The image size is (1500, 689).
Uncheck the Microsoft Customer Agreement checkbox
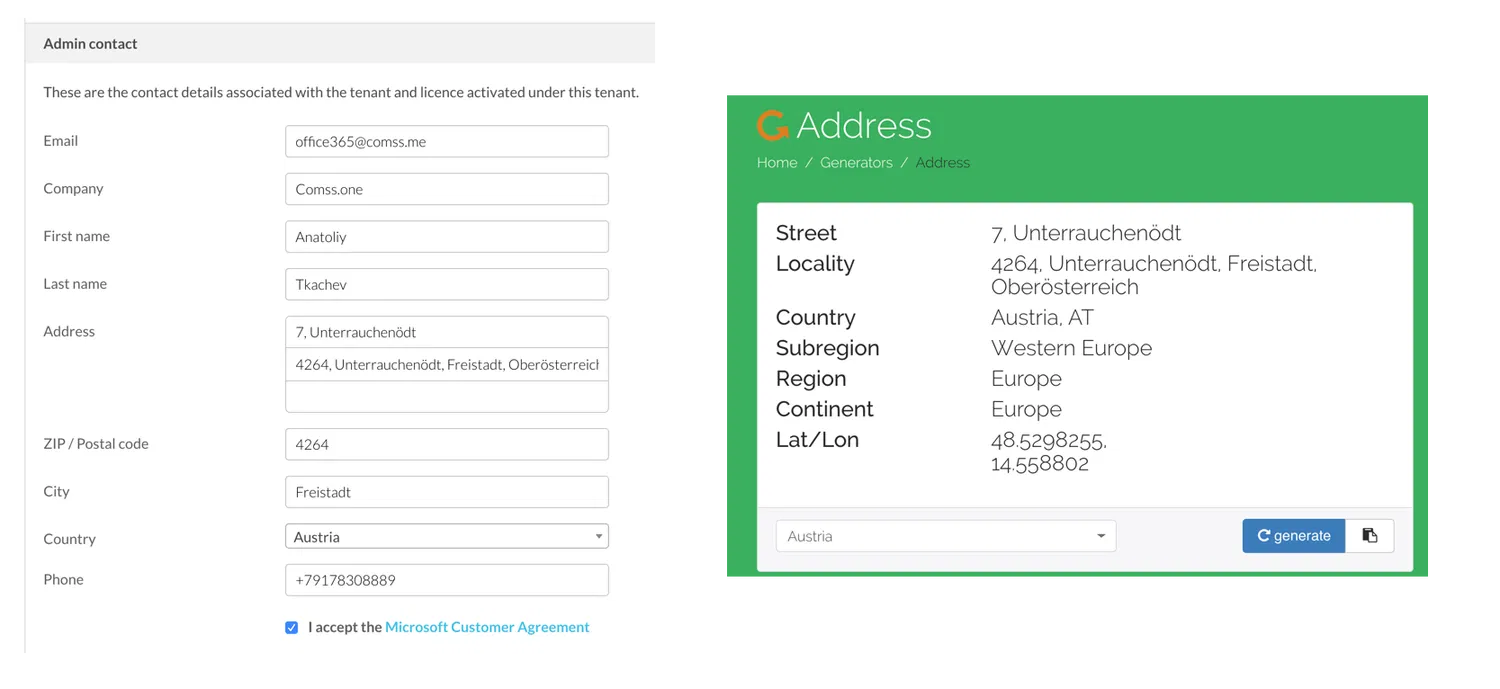[x=291, y=628]
